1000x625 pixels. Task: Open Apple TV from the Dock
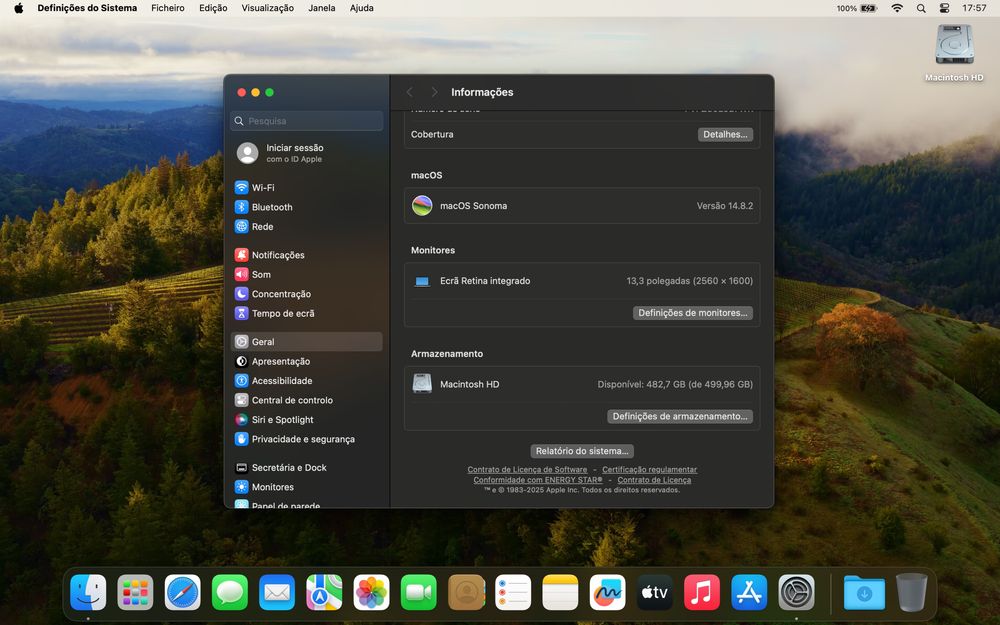point(655,592)
